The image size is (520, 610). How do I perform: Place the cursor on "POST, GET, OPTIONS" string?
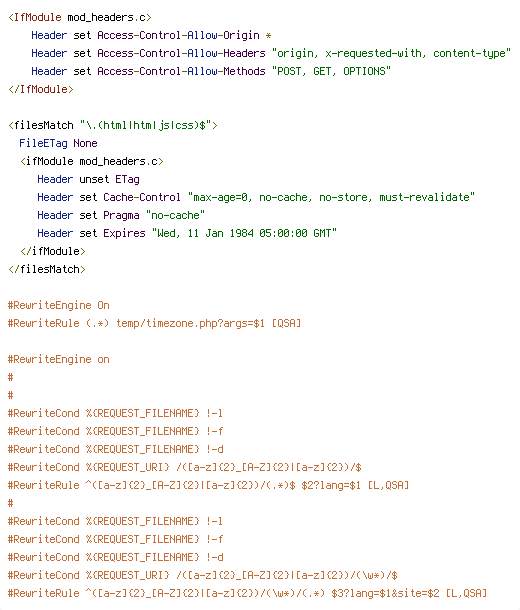click(331, 71)
